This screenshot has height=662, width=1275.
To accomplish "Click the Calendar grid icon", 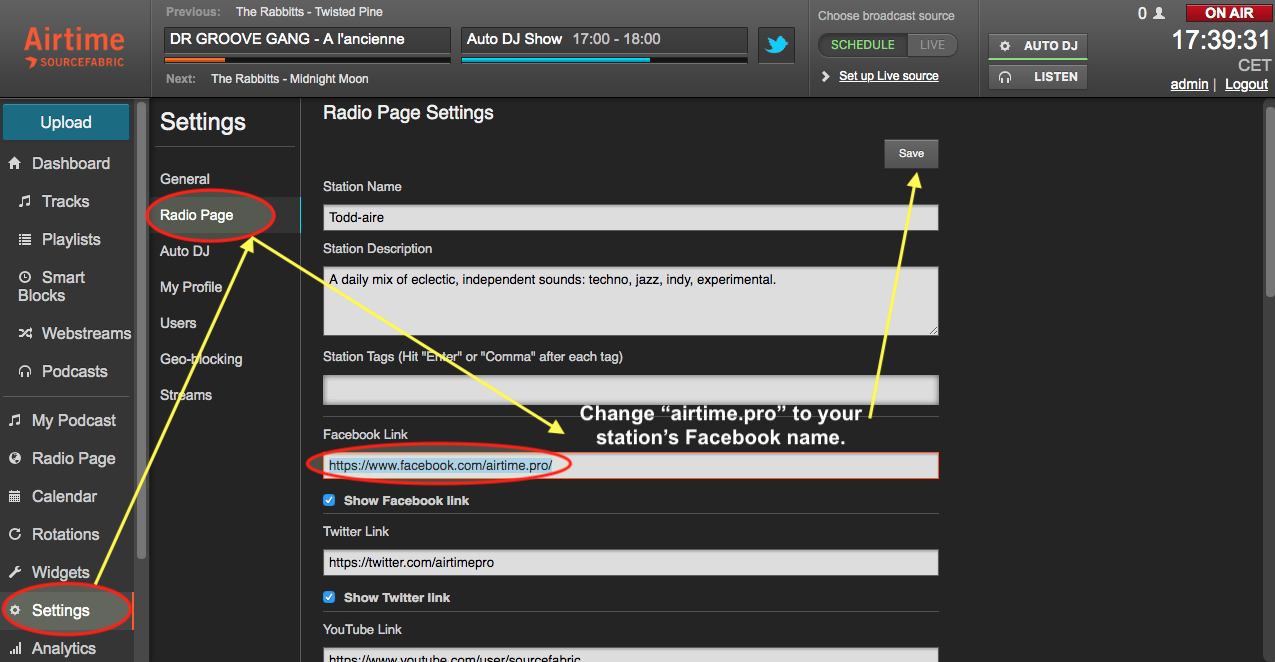I will [14, 496].
